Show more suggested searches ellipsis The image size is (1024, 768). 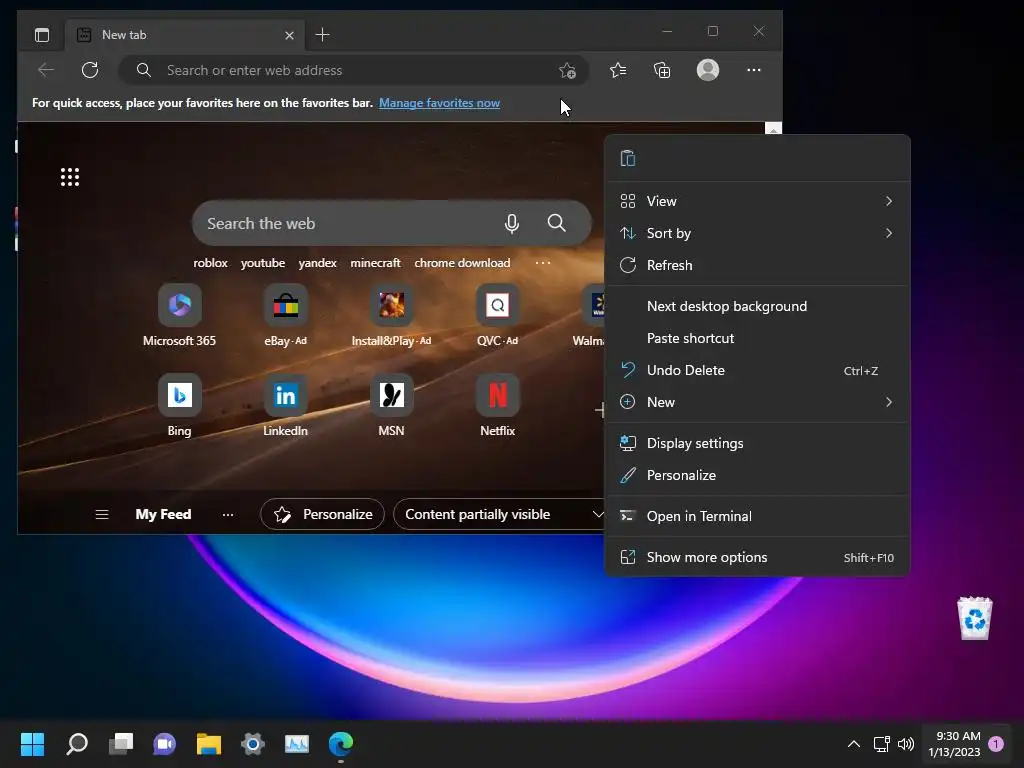point(543,263)
